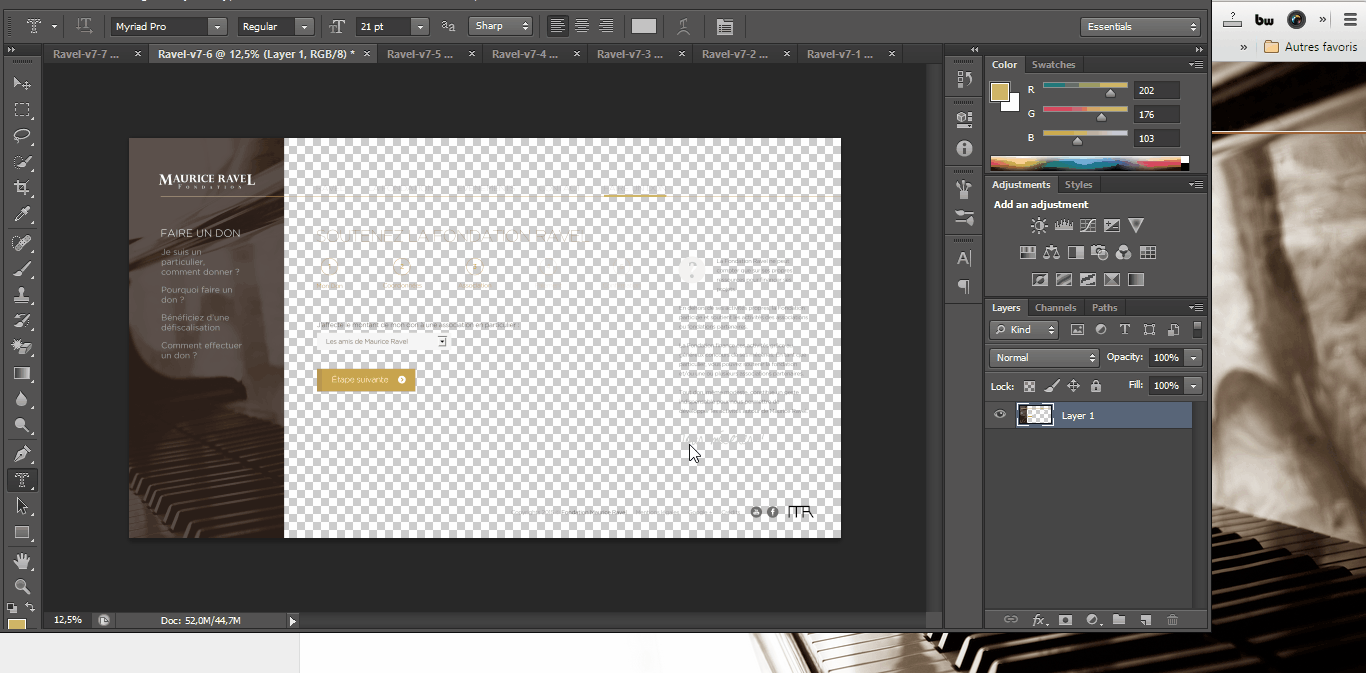Switch to Swatches tab
The image size is (1366, 673).
point(1053,65)
